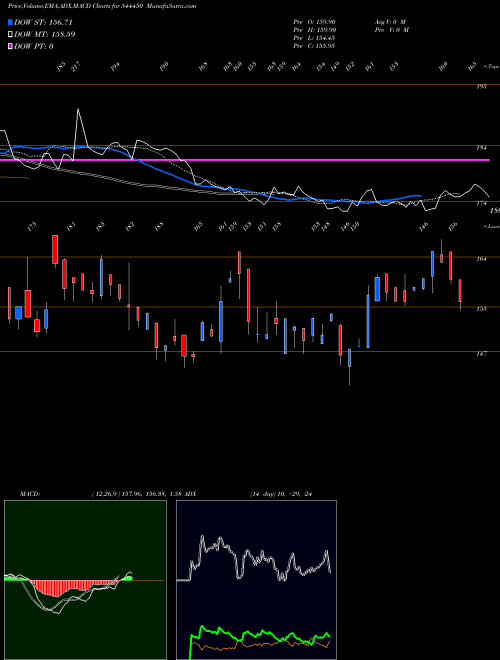Select the 'DOW MT: 158.59' legend text

pos(44,35)
